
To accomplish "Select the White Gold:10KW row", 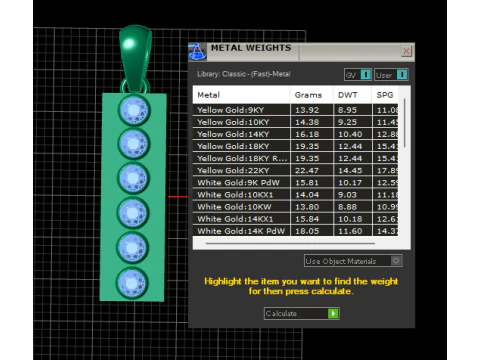I will pyautogui.click(x=295, y=207).
